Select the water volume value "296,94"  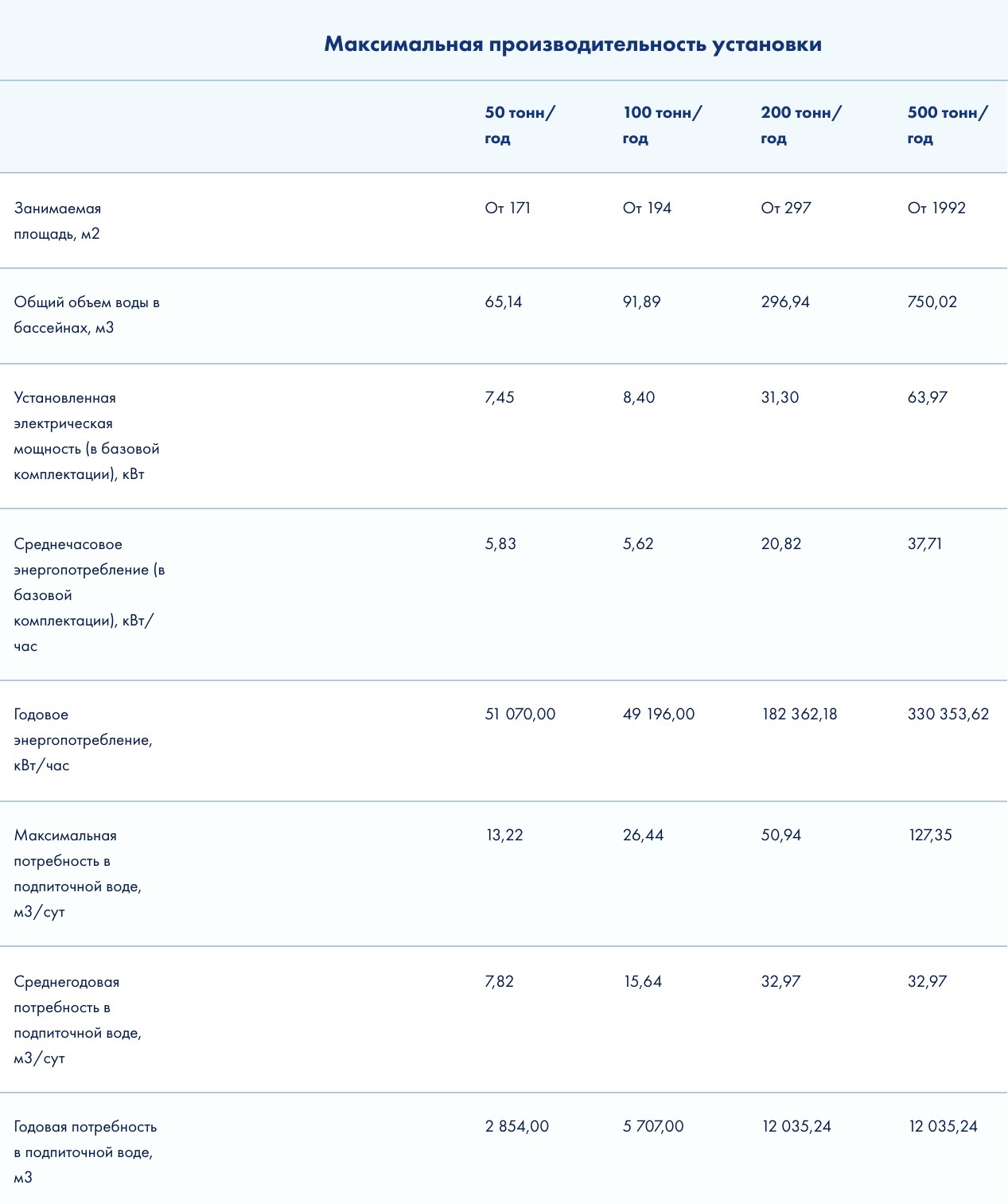coord(785,302)
